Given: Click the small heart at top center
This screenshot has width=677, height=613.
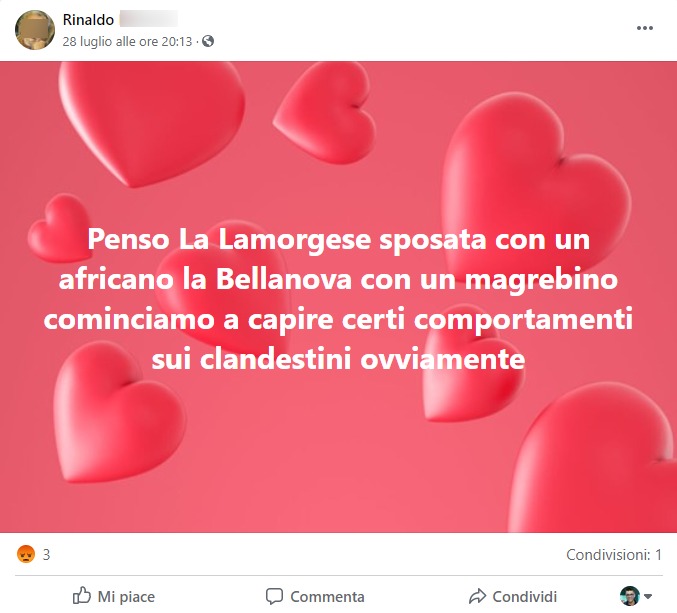Looking at the screenshot, I should coord(325,112).
